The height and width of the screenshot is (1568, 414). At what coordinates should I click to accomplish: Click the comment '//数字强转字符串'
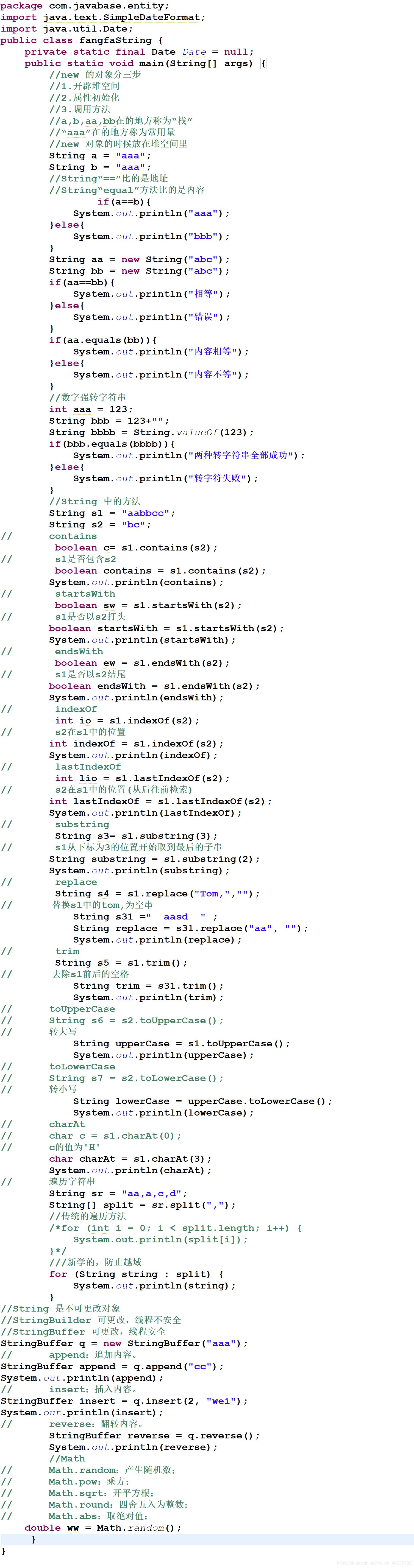pyautogui.click(x=88, y=398)
